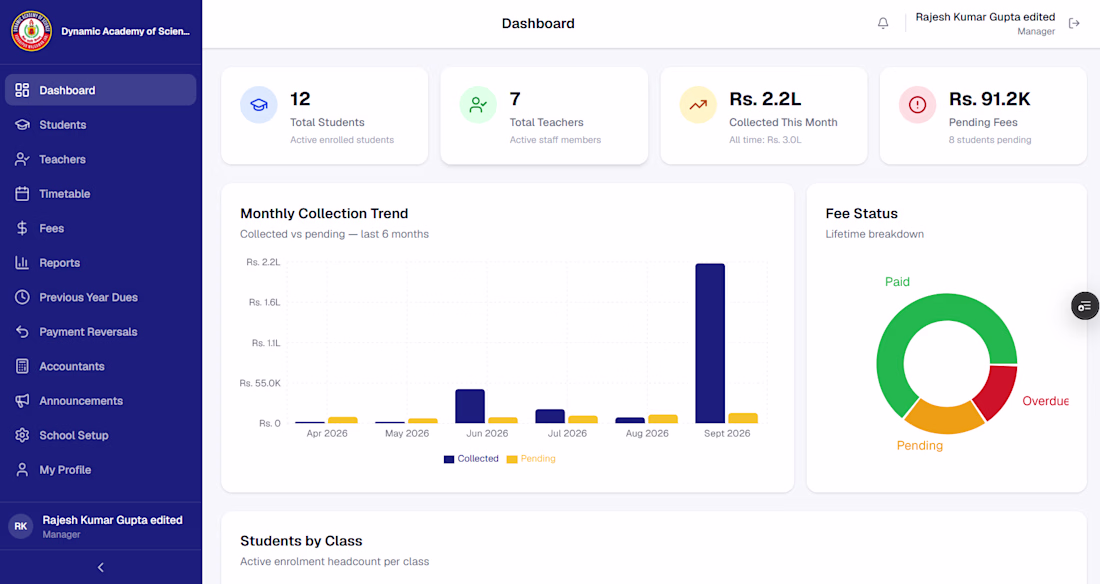Click the Sept 2026 pending yellow bar
Image resolution: width=1100 pixels, height=584 pixels.
point(743,418)
